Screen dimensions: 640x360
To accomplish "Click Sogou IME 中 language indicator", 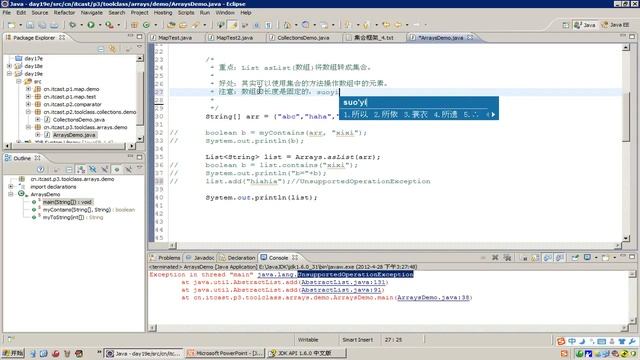I will 572,341.
